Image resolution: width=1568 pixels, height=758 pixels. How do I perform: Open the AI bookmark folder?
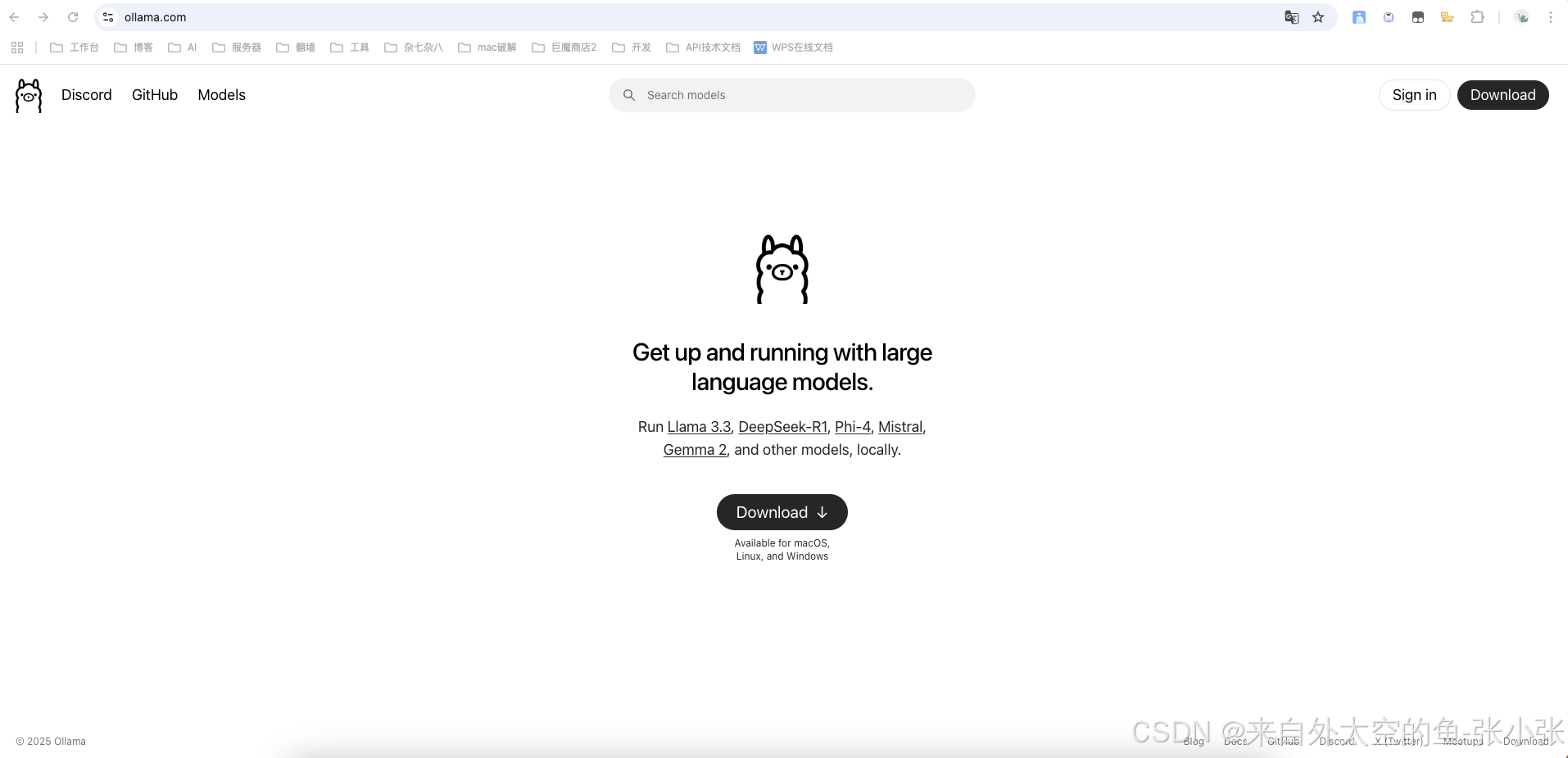tap(183, 48)
